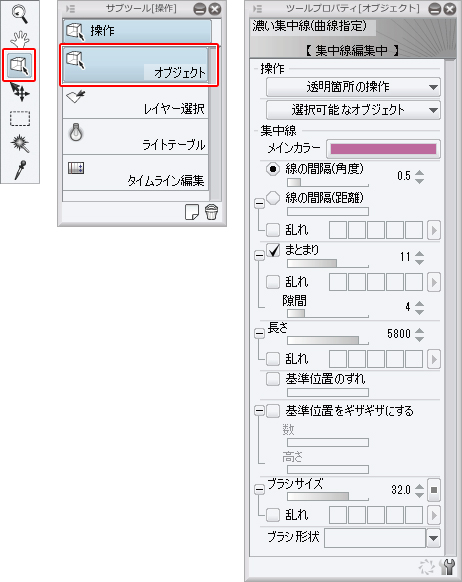Select the rectangular selection marquee tool

[20, 119]
